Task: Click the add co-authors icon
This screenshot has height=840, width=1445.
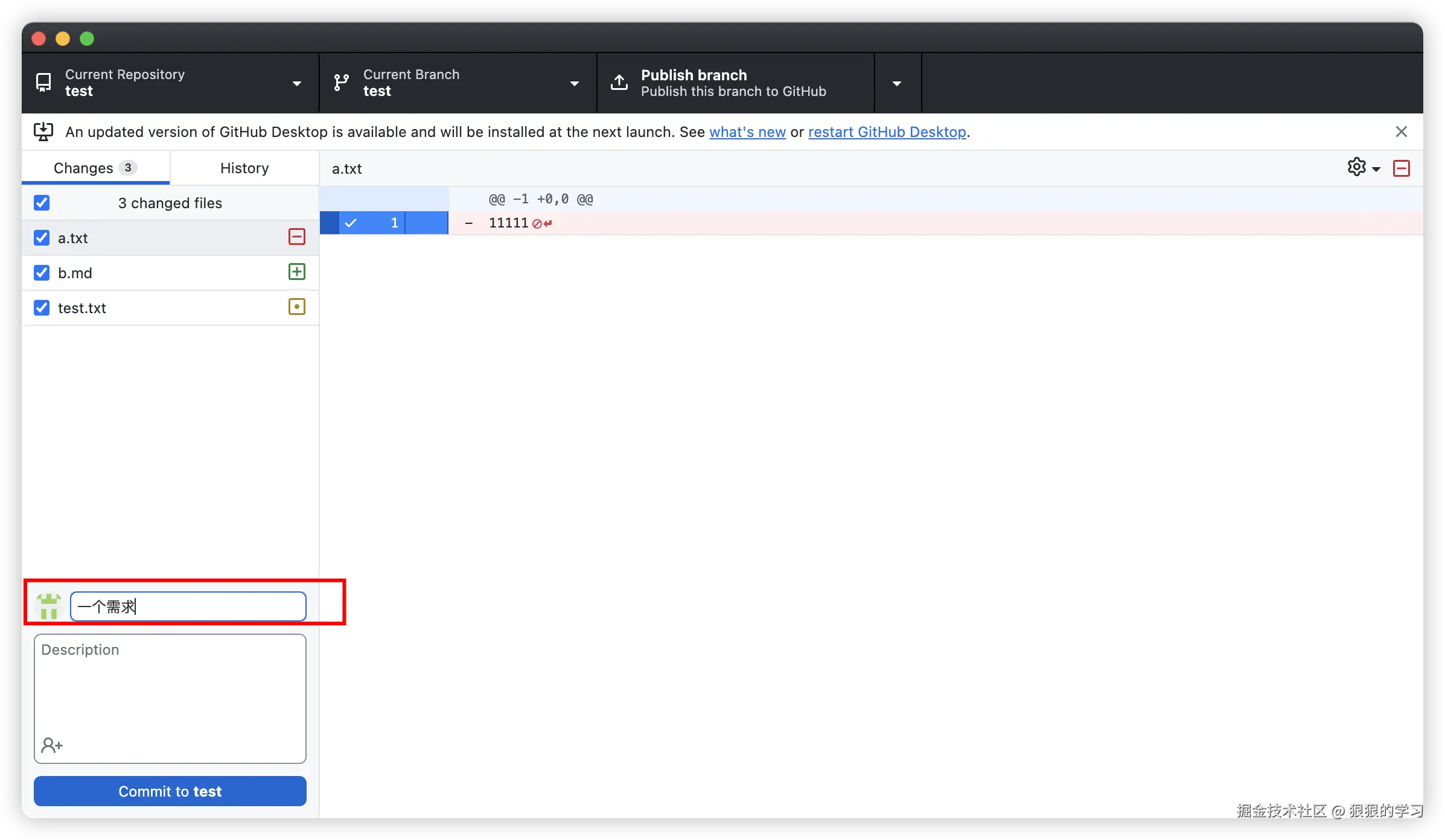Action: coord(52,745)
